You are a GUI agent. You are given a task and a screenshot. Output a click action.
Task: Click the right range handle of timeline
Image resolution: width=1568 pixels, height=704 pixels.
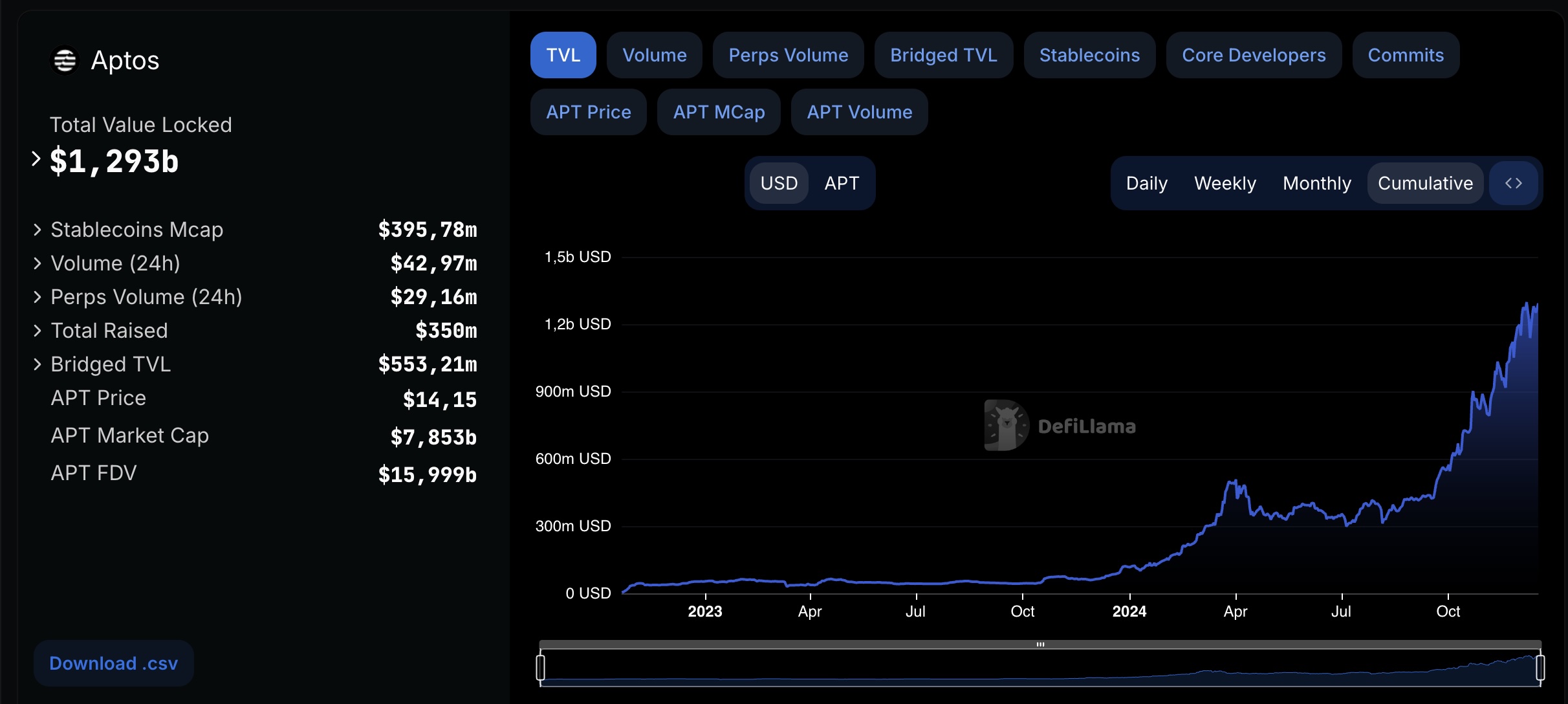point(1540,667)
